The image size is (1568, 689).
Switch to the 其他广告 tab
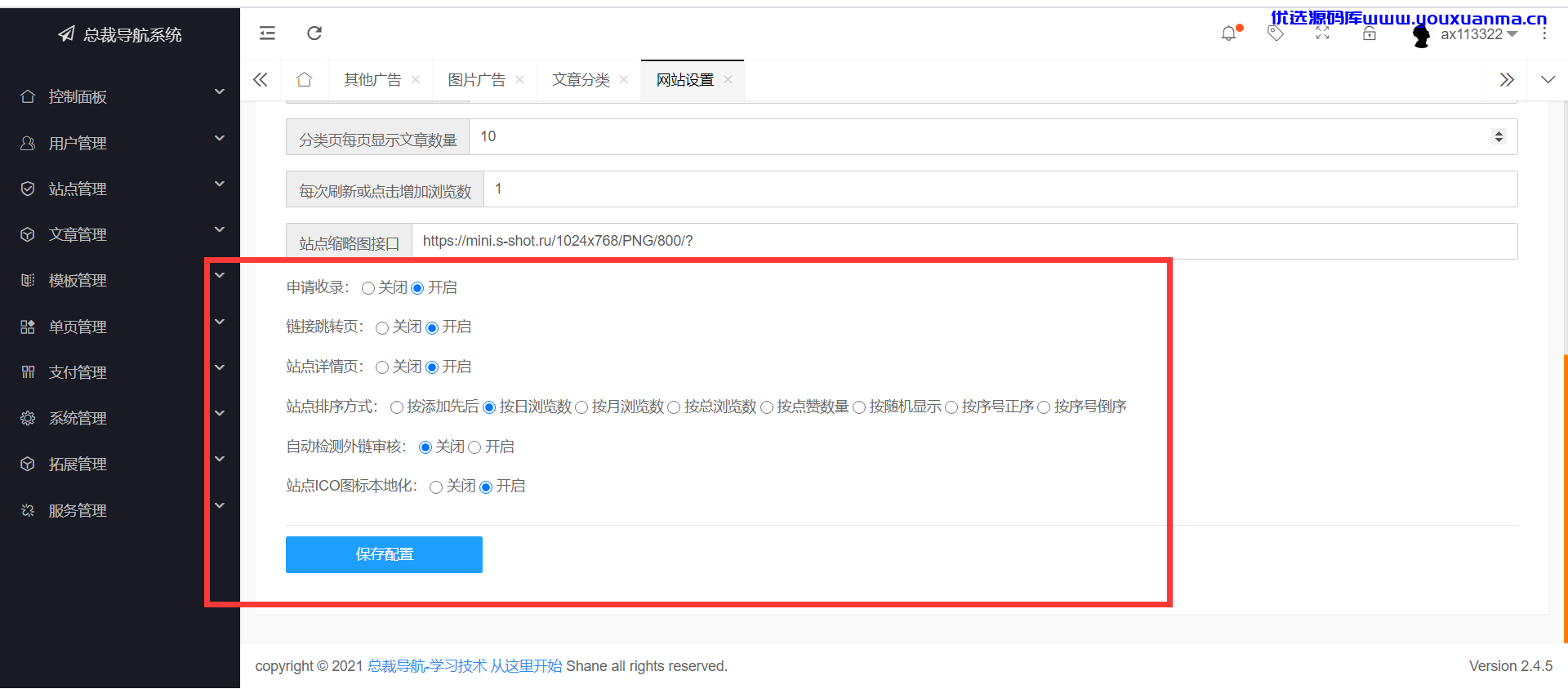coord(372,79)
